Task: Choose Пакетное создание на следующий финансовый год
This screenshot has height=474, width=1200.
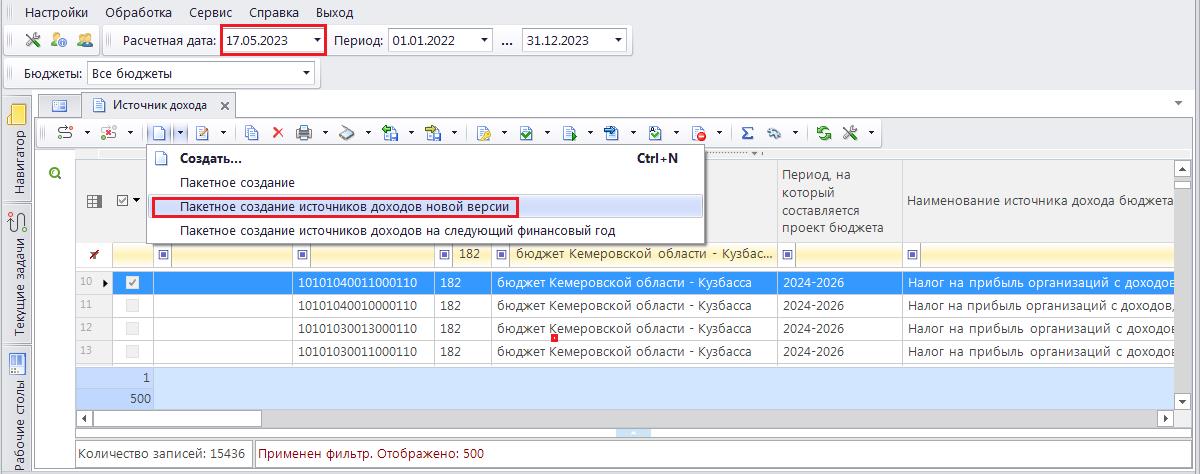Action: pos(426,231)
